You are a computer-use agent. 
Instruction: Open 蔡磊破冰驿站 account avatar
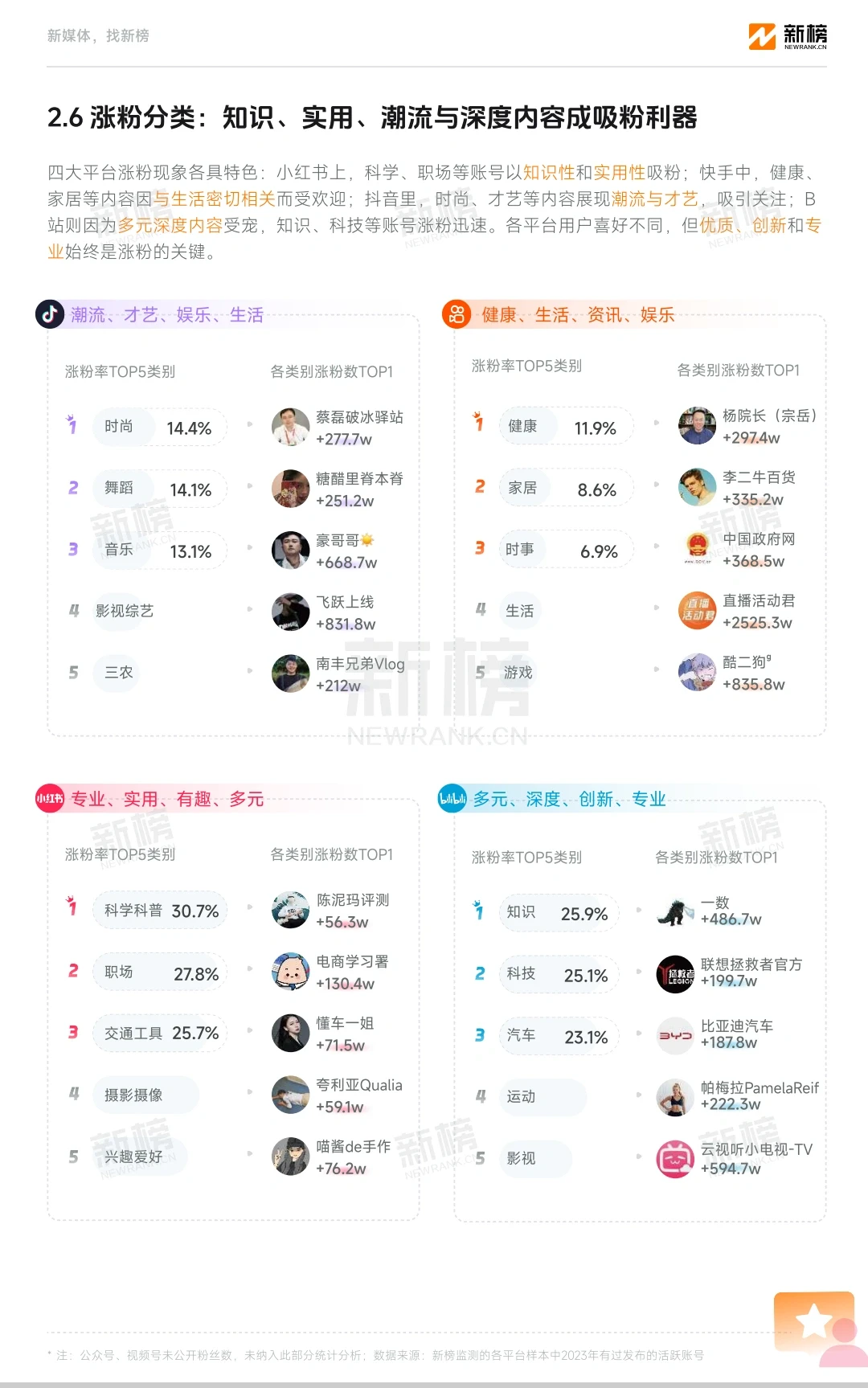click(x=290, y=427)
